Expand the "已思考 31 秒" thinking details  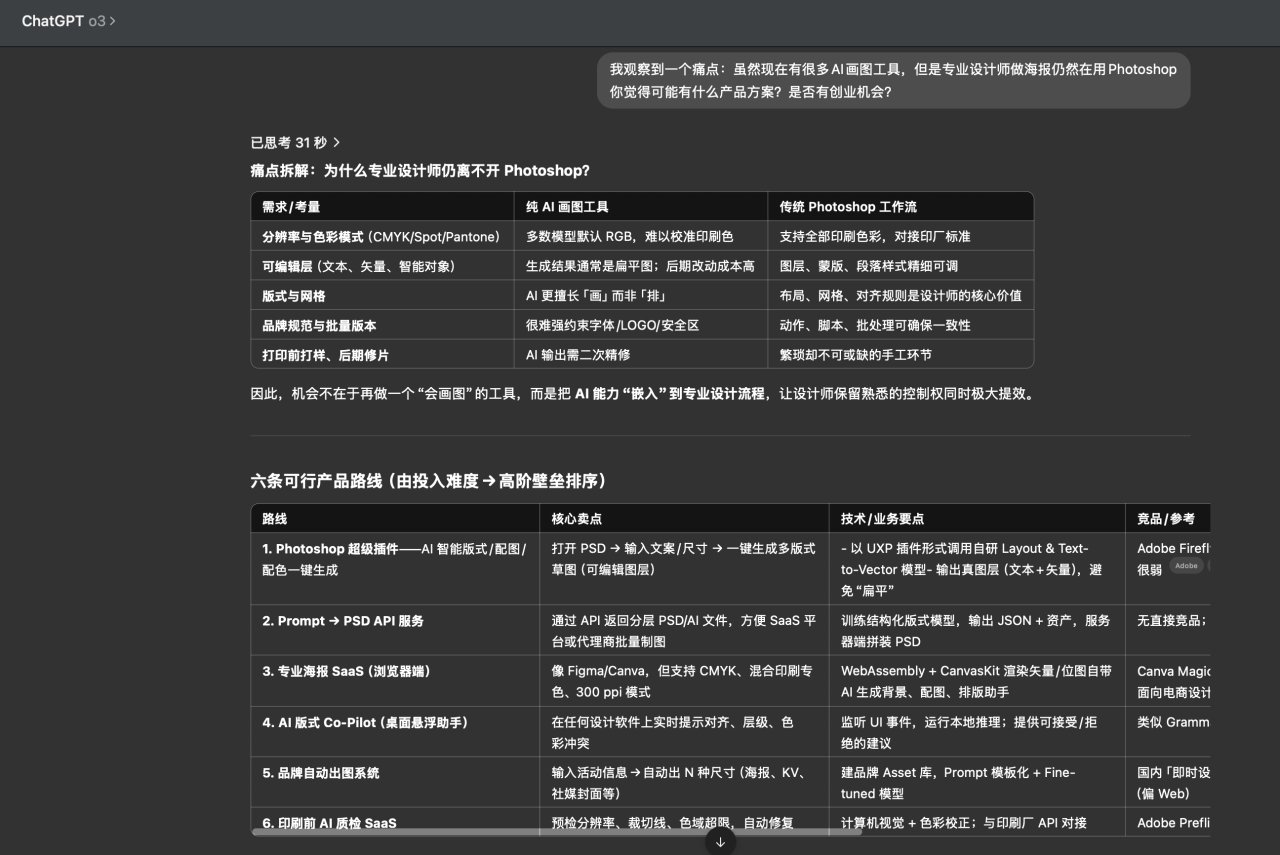295,143
